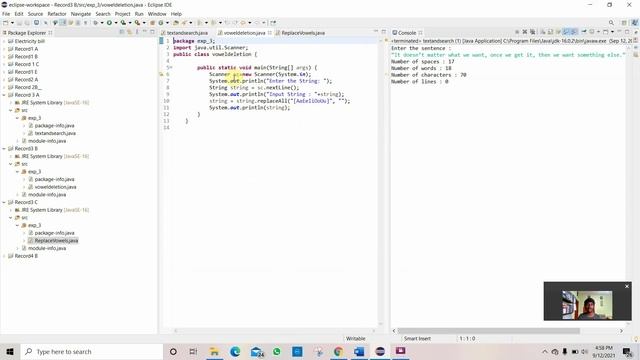This screenshot has height=360, width=640.
Task: Open Microsoft Edge from the taskbar
Action: pyautogui.click(x=235, y=351)
